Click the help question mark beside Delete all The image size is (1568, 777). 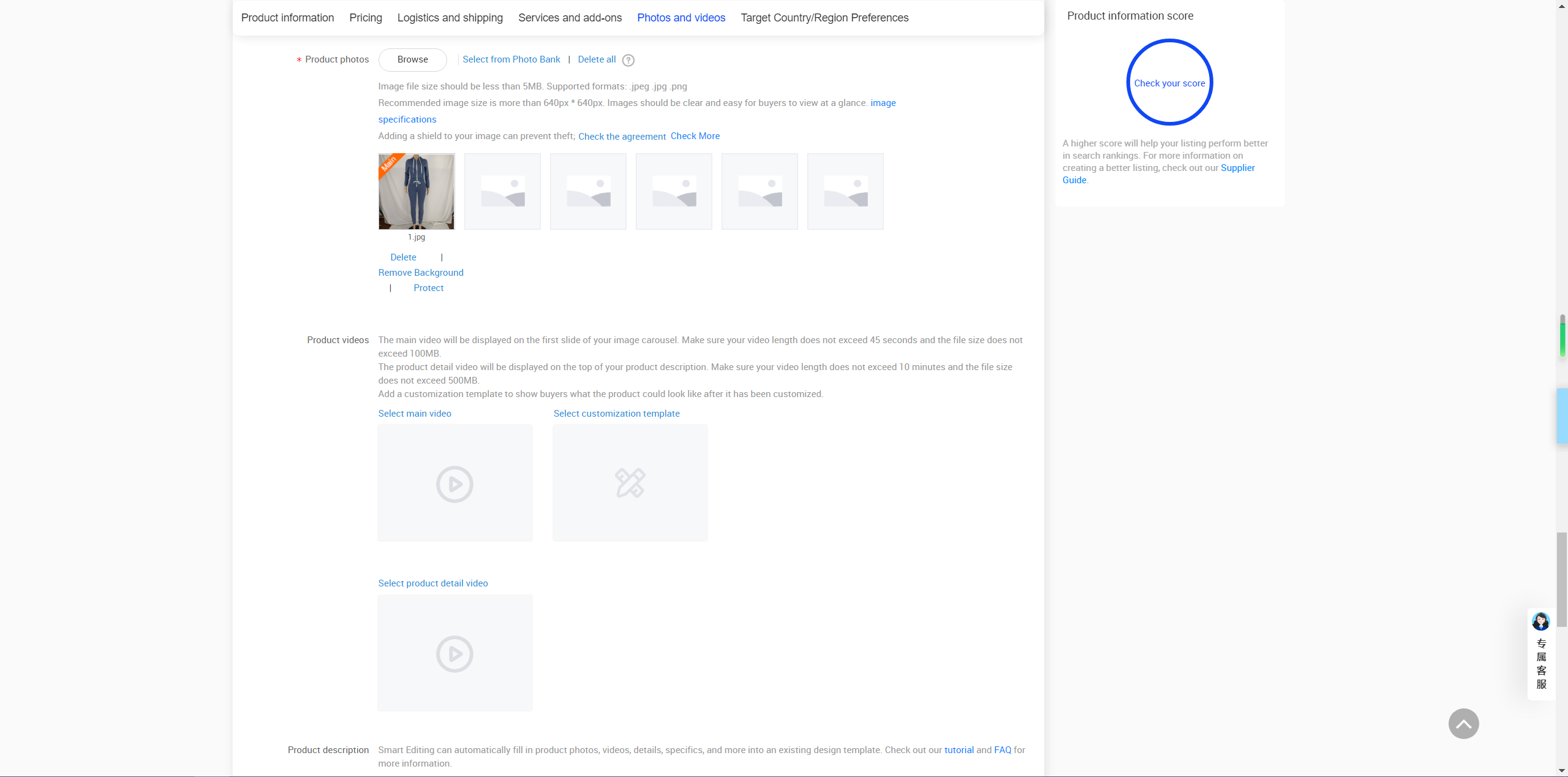coord(628,60)
